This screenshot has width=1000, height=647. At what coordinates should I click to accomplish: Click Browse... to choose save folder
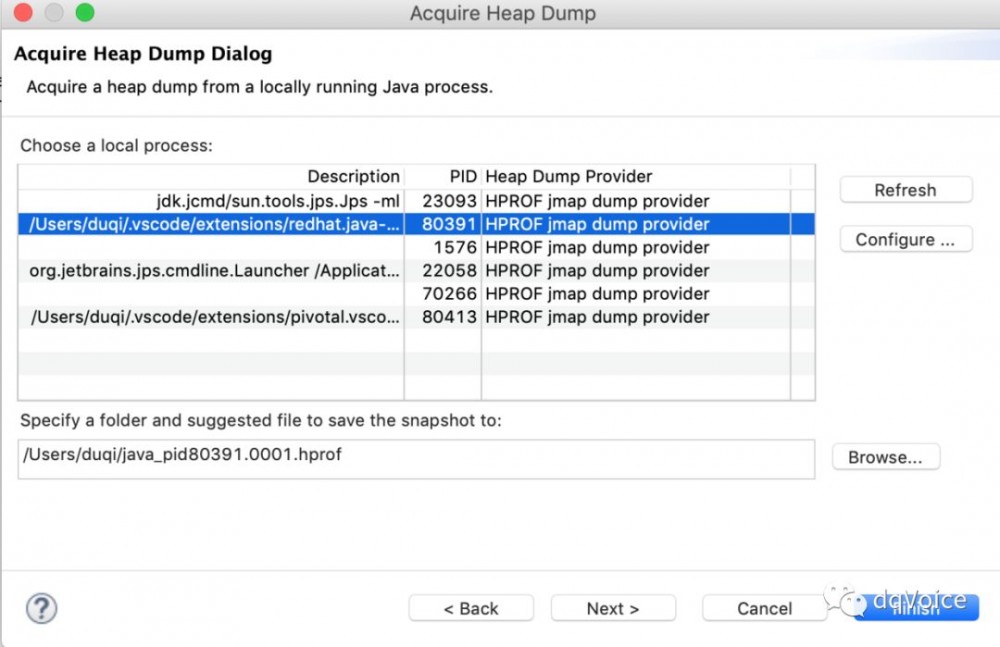tap(885, 457)
